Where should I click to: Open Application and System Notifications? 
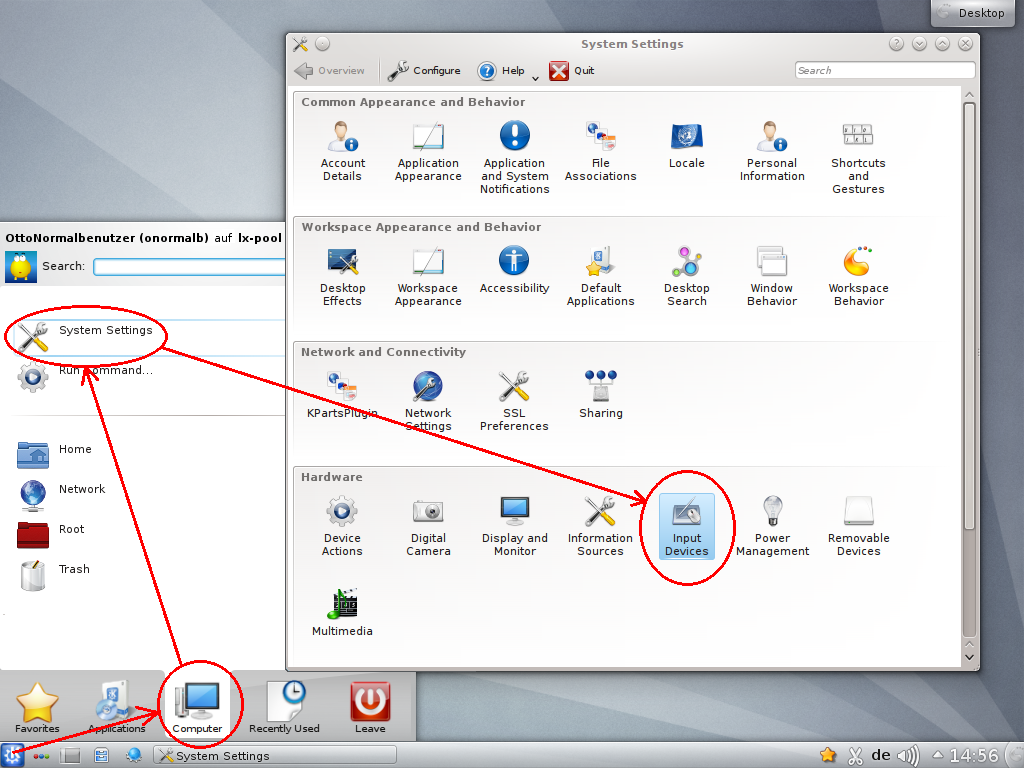pyautogui.click(x=515, y=157)
